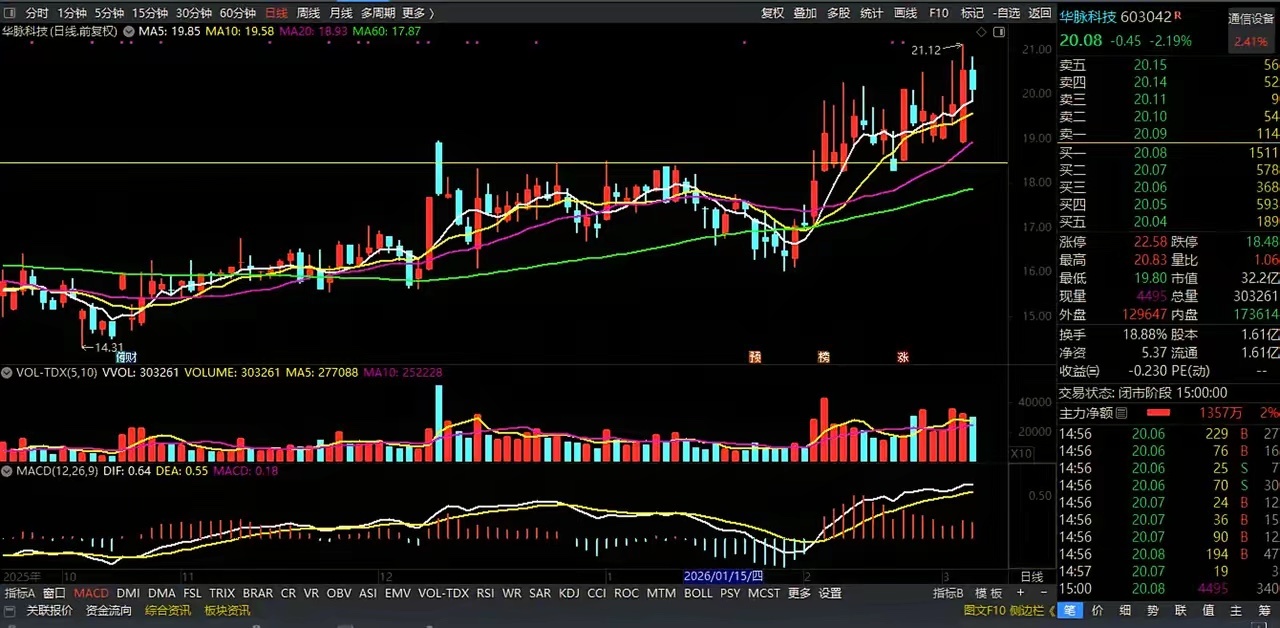Open the 统计 statistics tool
Image resolution: width=1280 pixels, height=628 pixels.
point(871,13)
